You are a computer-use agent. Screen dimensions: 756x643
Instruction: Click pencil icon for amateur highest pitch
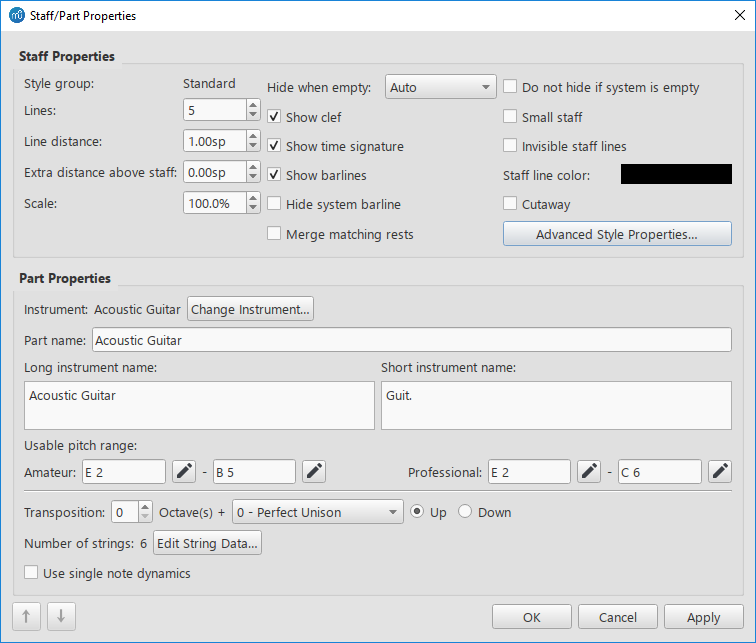click(314, 471)
